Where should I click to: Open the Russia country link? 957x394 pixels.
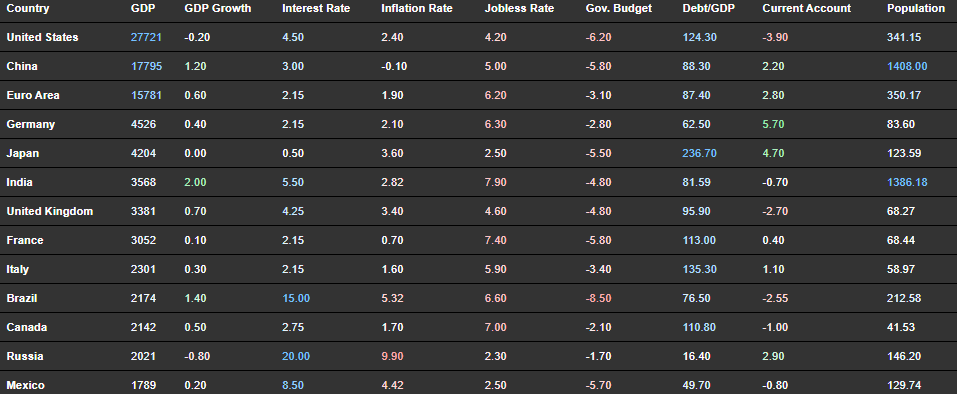pos(24,356)
